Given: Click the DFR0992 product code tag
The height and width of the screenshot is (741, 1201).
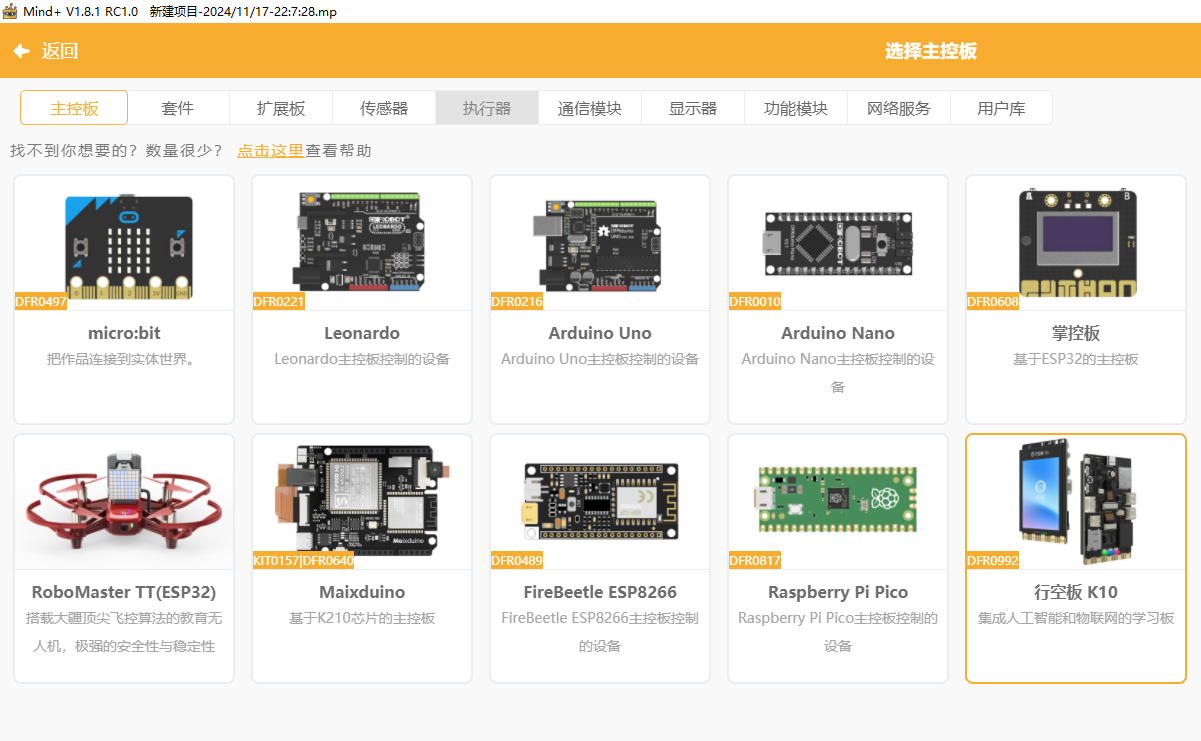Looking at the screenshot, I should point(993,561).
